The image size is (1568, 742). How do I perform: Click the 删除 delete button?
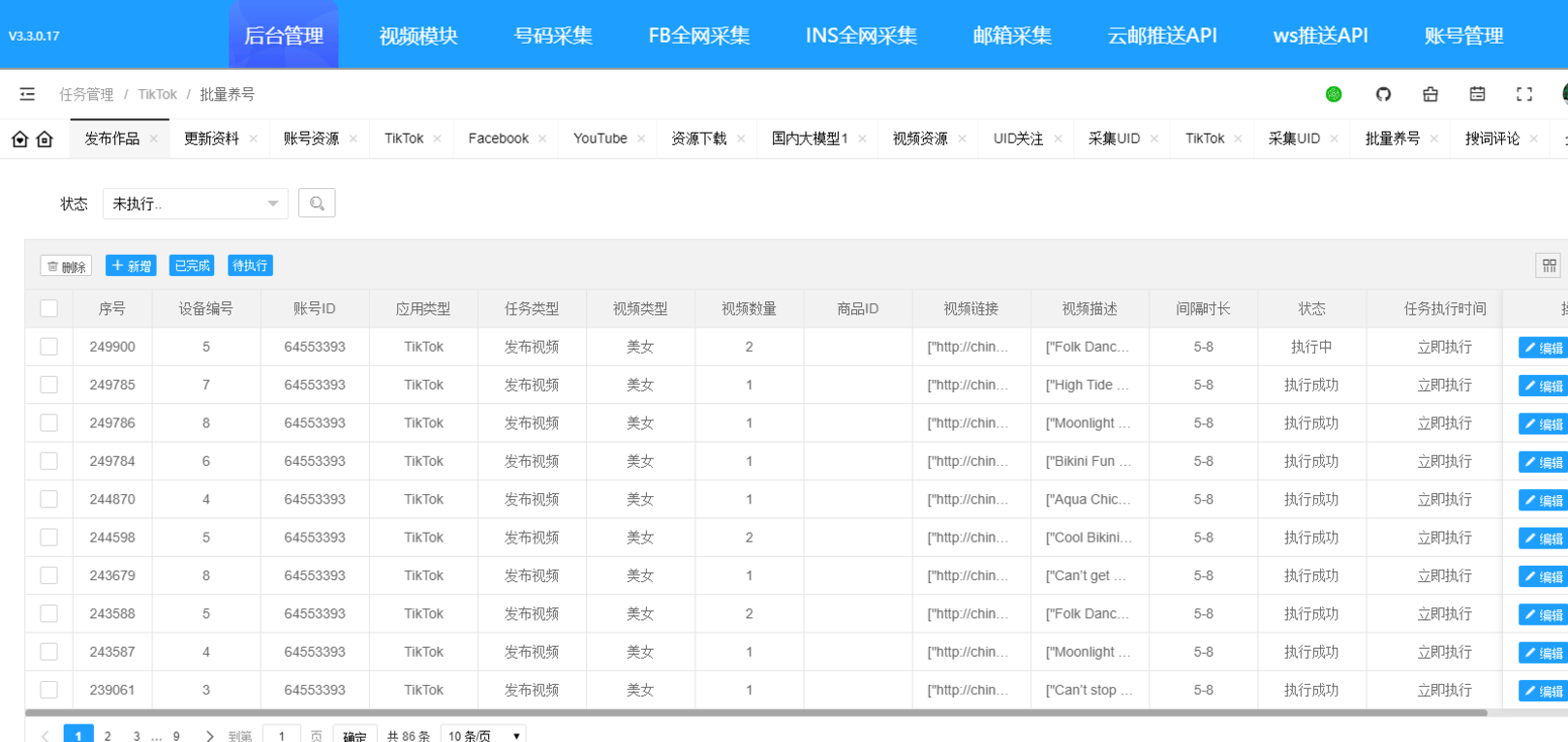pos(66,265)
